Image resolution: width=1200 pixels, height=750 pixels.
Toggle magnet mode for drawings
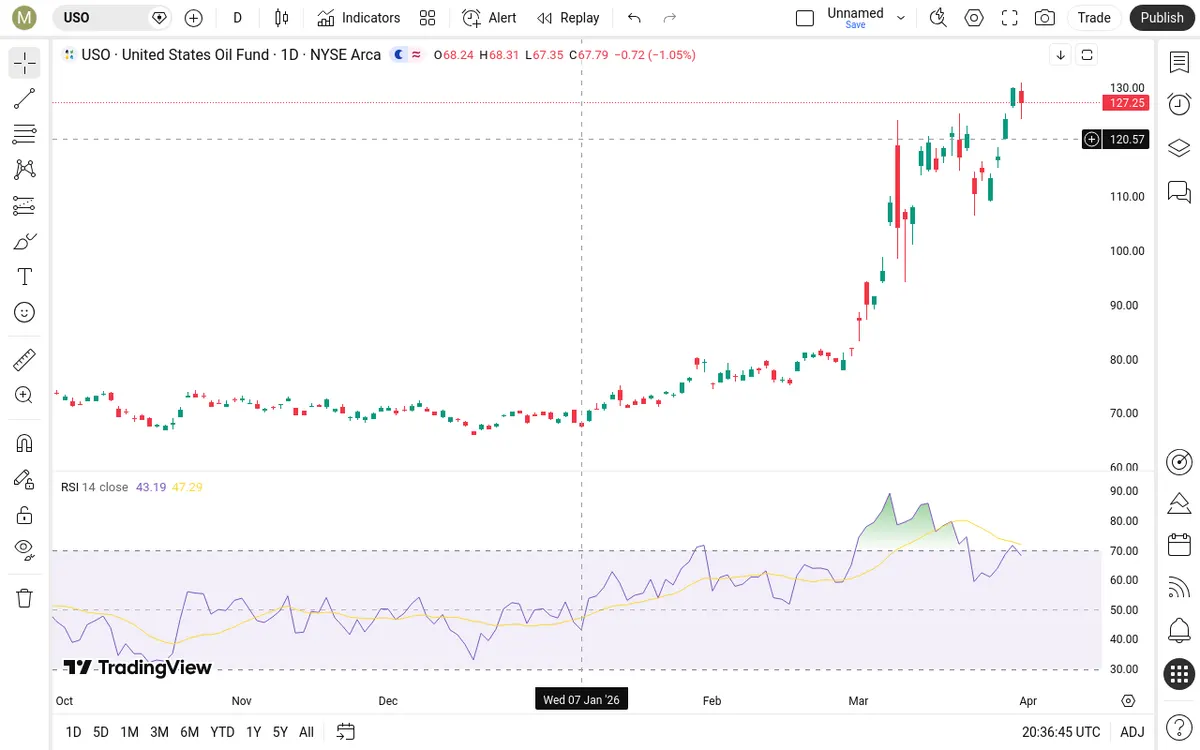[25, 443]
